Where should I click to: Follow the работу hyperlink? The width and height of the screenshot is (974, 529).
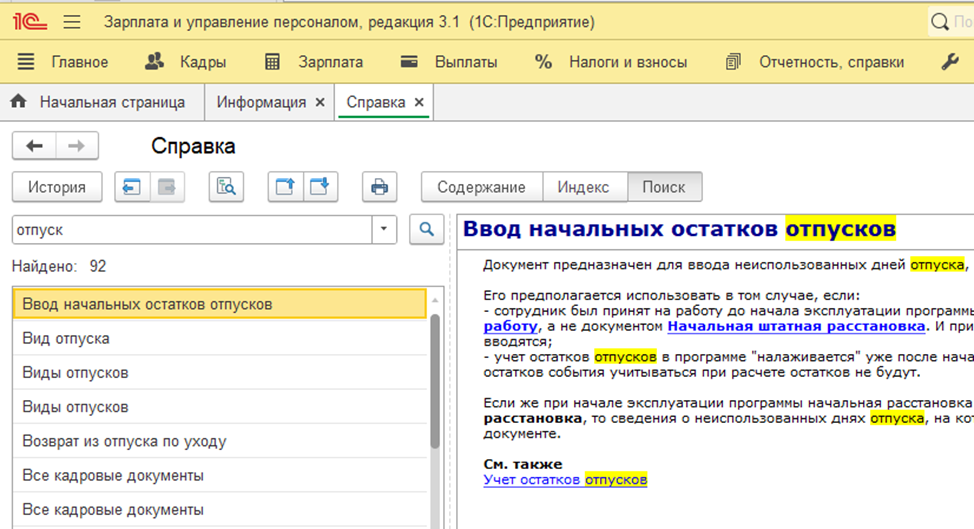point(511,326)
